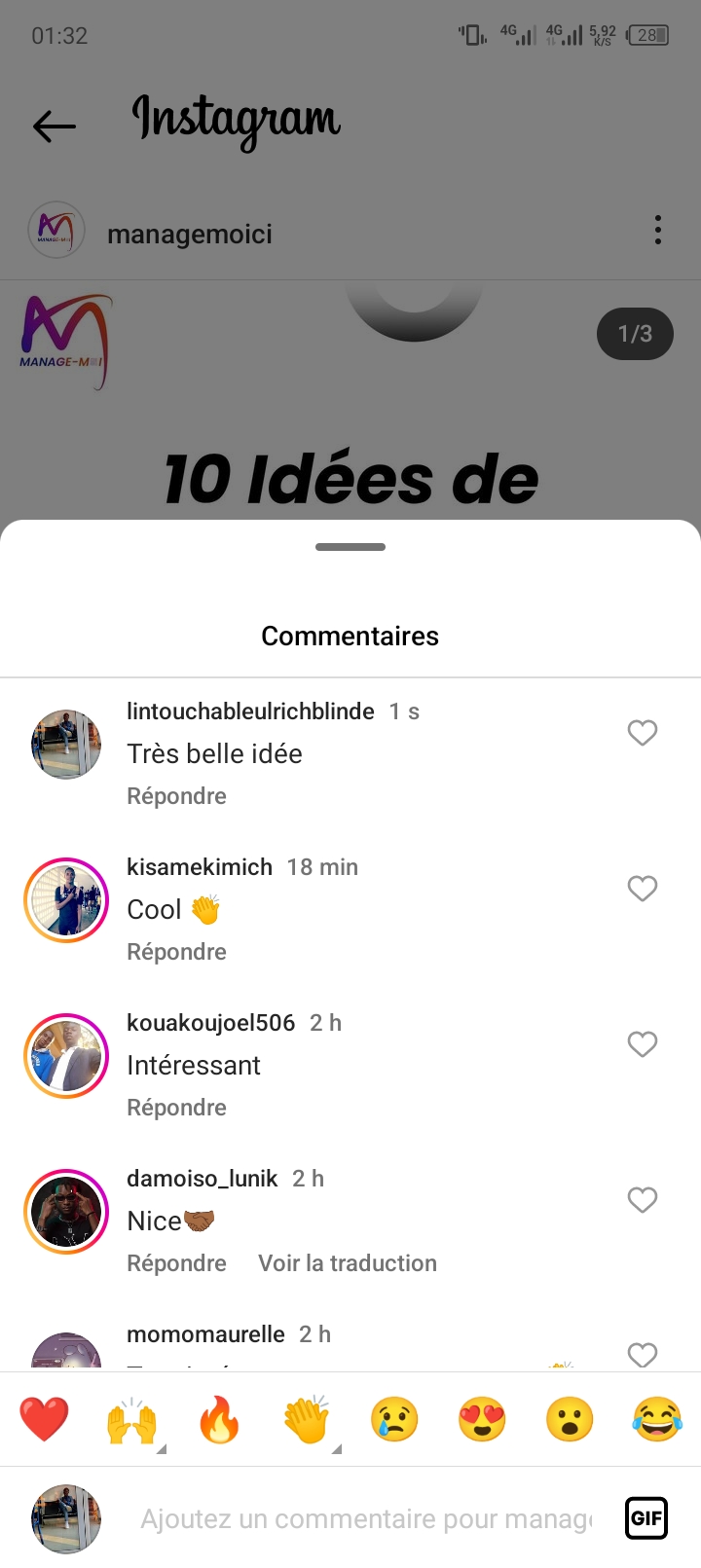701x1568 pixels.
Task: Open the managemoici profile name
Action: [x=190, y=235]
